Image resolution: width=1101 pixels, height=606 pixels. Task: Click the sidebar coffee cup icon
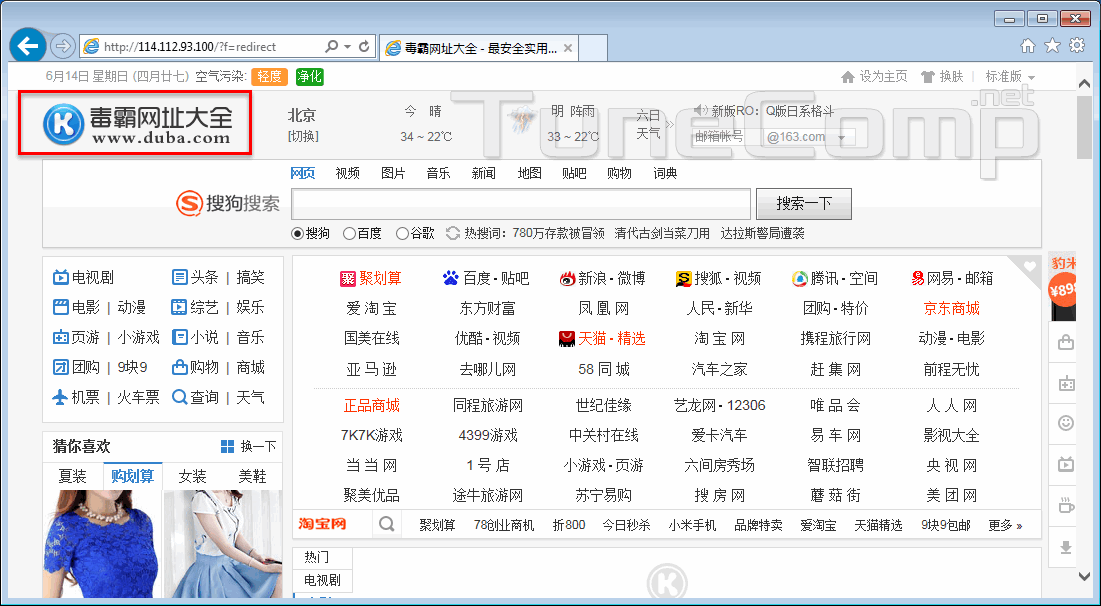pos(1066,505)
